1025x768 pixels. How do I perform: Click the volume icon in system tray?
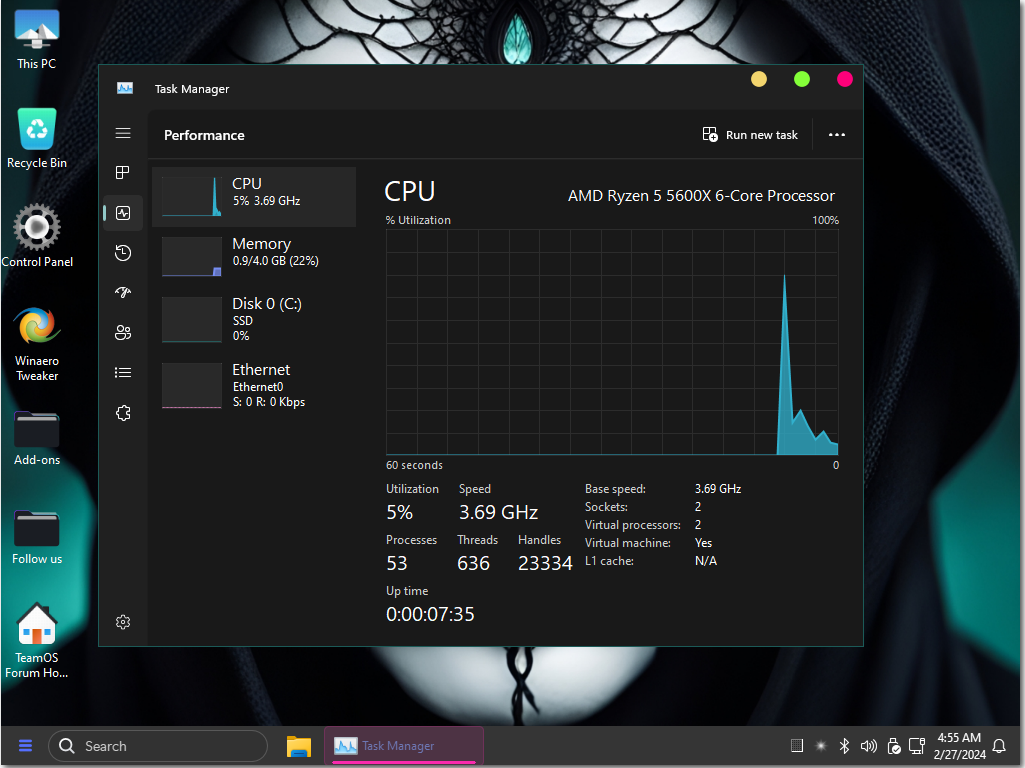868,746
